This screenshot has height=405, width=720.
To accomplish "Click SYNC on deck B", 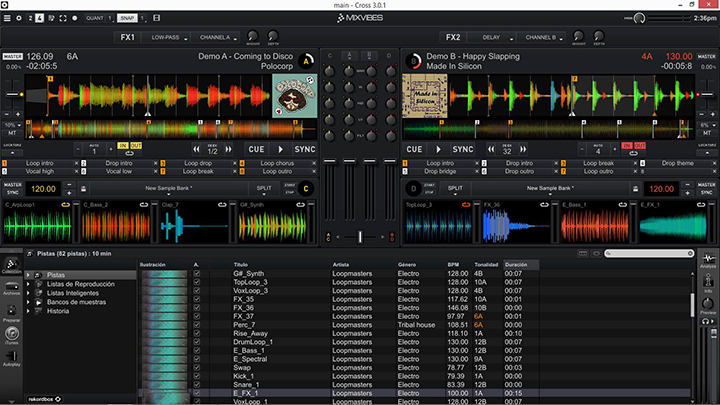I will pos(462,149).
